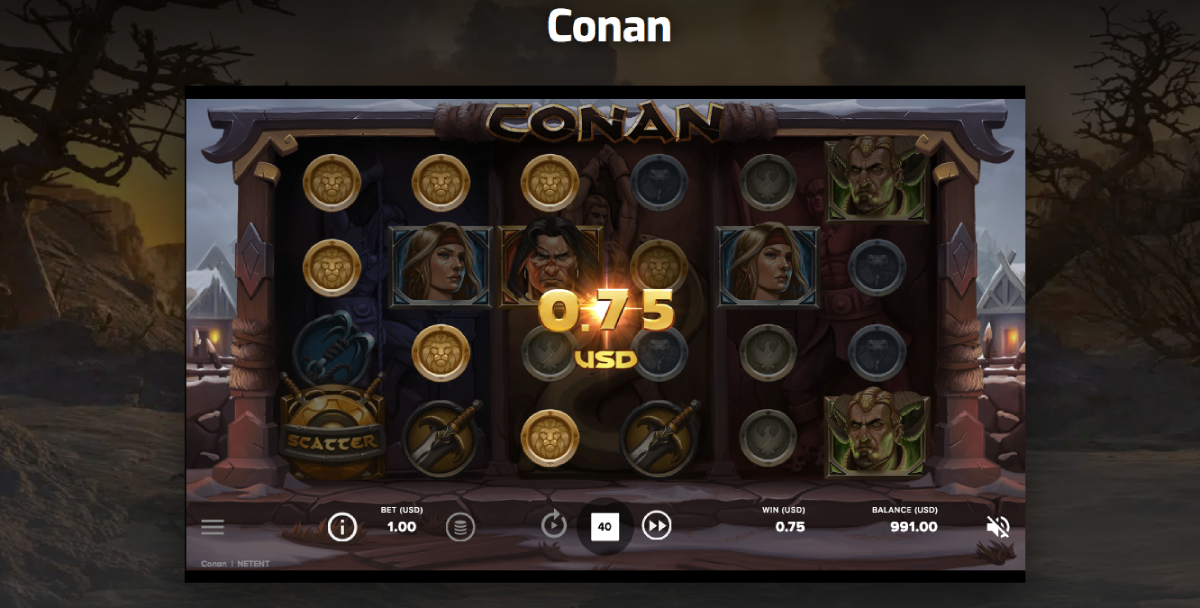Viewport: 1200px width, 608px height.
Task: Click the blue serpent emblem symbol
Action: pos(332,346)
